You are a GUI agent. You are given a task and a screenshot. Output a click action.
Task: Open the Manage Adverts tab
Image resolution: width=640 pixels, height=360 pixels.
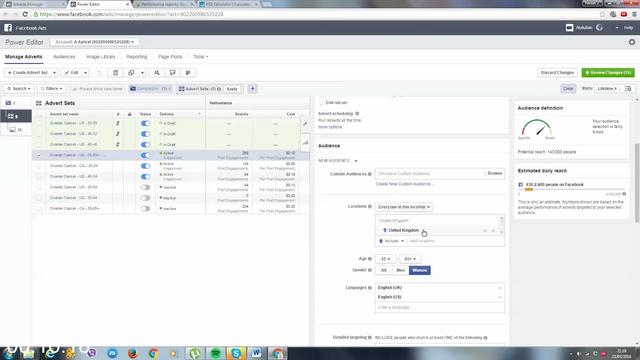pyautogui.click(x=24, y=57)
